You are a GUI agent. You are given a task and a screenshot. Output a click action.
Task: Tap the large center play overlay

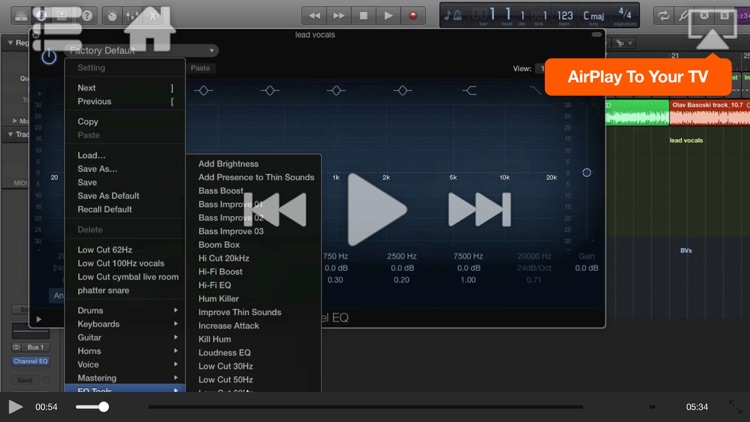(x=376, y=210)
